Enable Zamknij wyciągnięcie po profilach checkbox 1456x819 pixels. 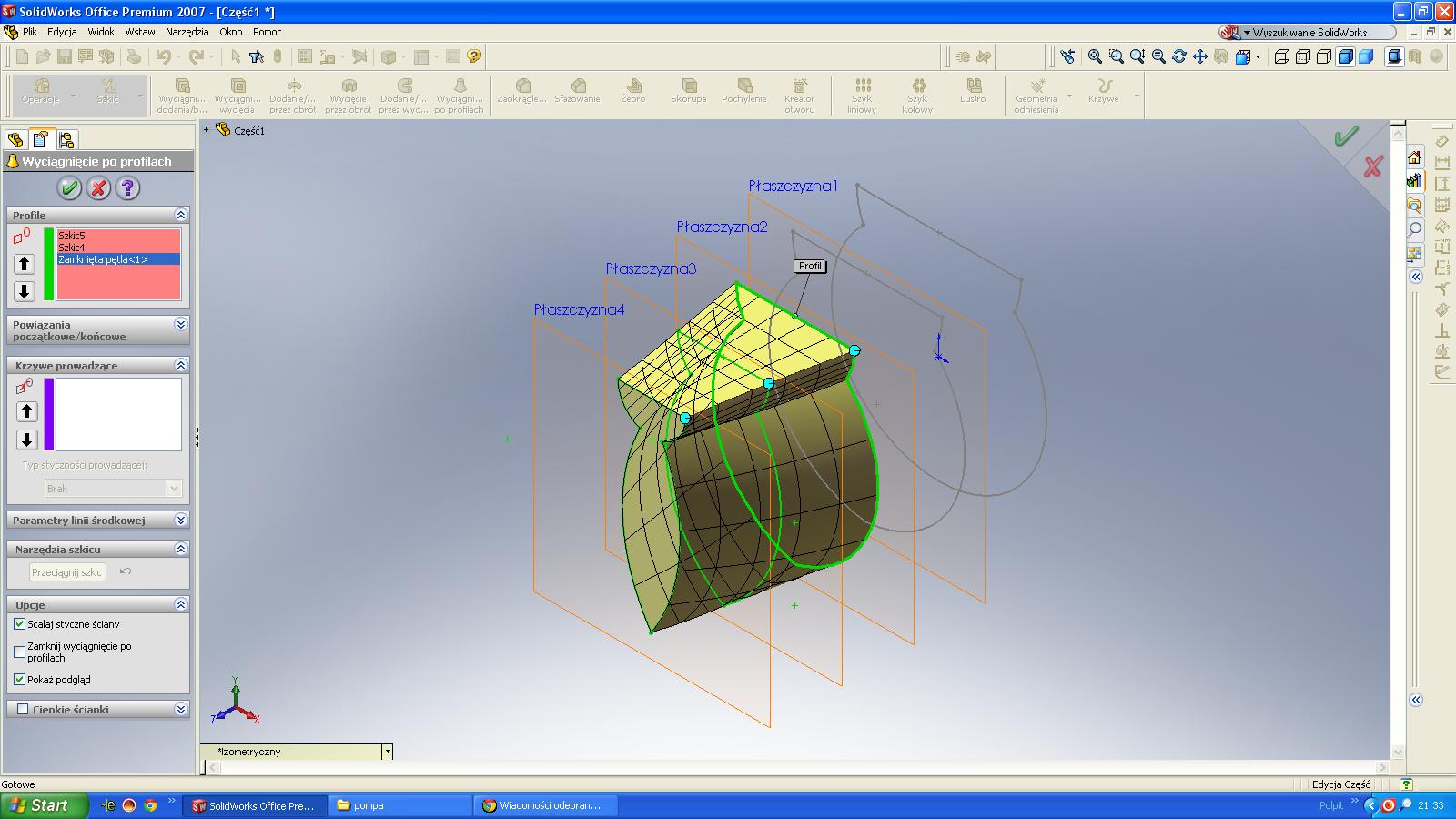(x=20, y=652)
